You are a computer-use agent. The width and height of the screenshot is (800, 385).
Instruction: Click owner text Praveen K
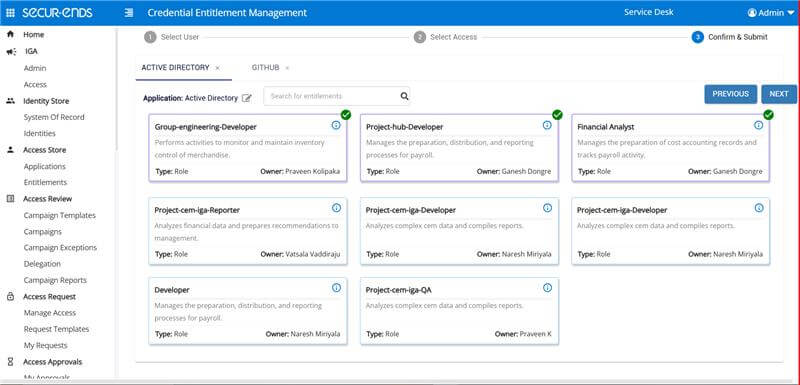pos(535,334)
